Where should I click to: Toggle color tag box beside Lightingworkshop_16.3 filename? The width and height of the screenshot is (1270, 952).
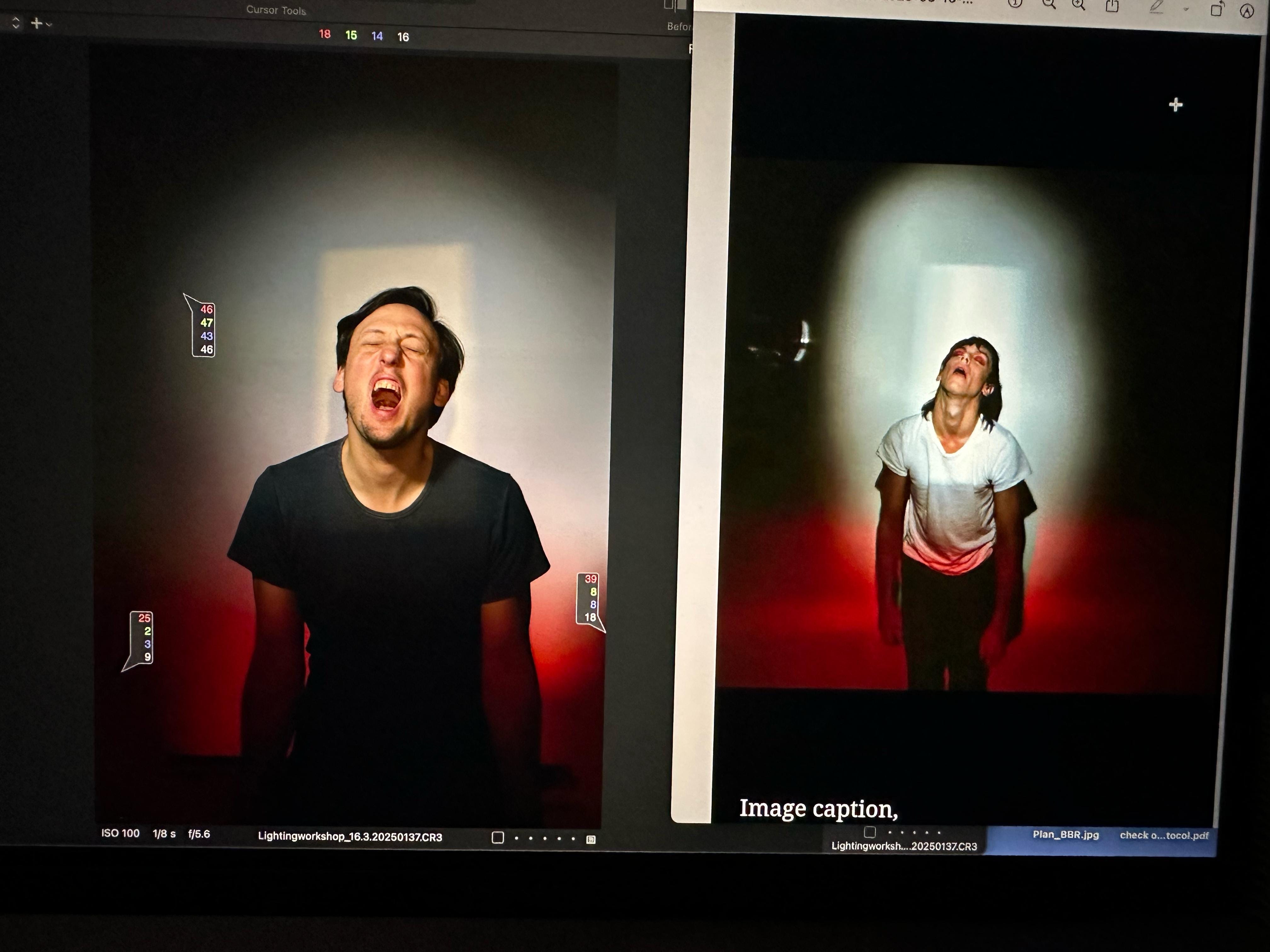pos(498,838)
